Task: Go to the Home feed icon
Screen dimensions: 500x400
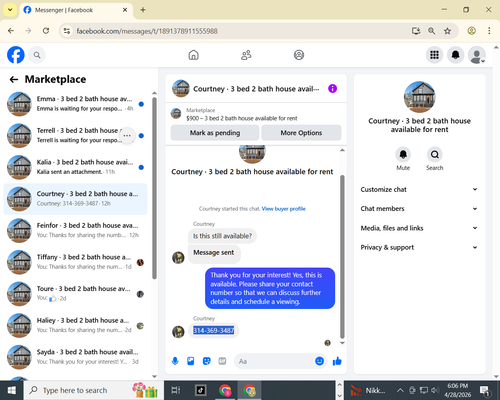Action: click(x=193, y=55)
